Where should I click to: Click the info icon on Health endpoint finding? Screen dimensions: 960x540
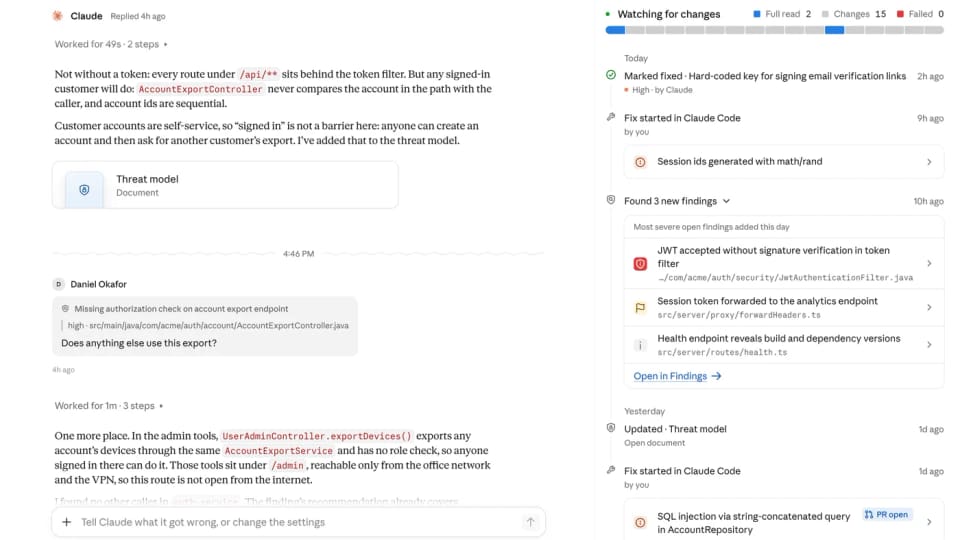(x=640, y=345)
